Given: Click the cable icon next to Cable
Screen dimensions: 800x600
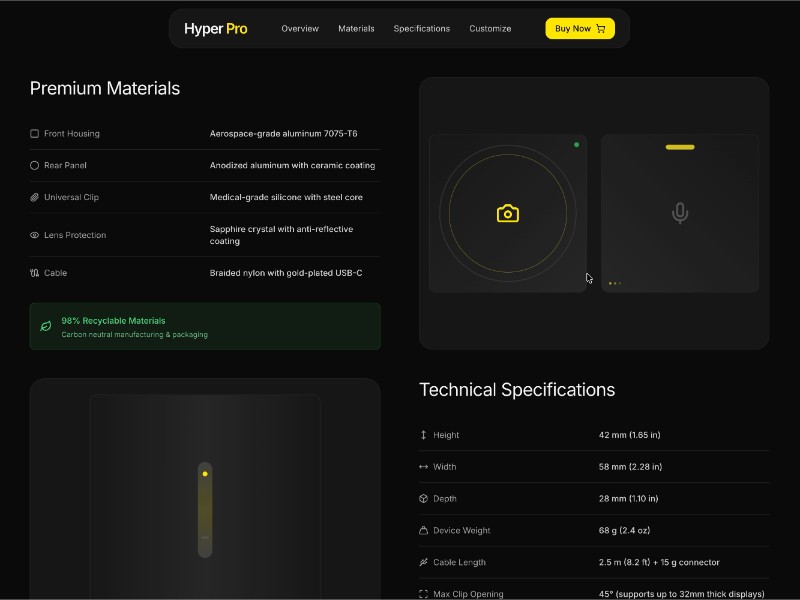Looking at the screenshot, I should pyautogui.click(x=34, y=272).
